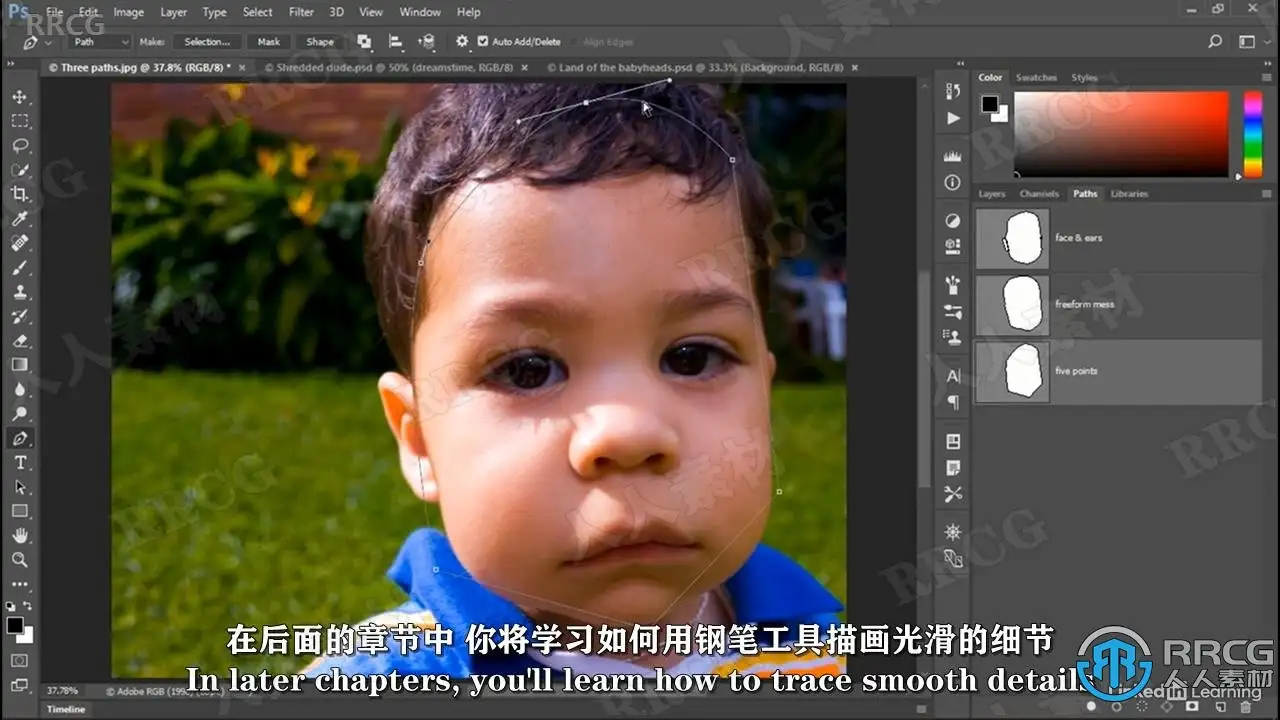Screen dimensions: 1280x720
Task: Open the Actions panel play icon
Action: click(952, 118)
